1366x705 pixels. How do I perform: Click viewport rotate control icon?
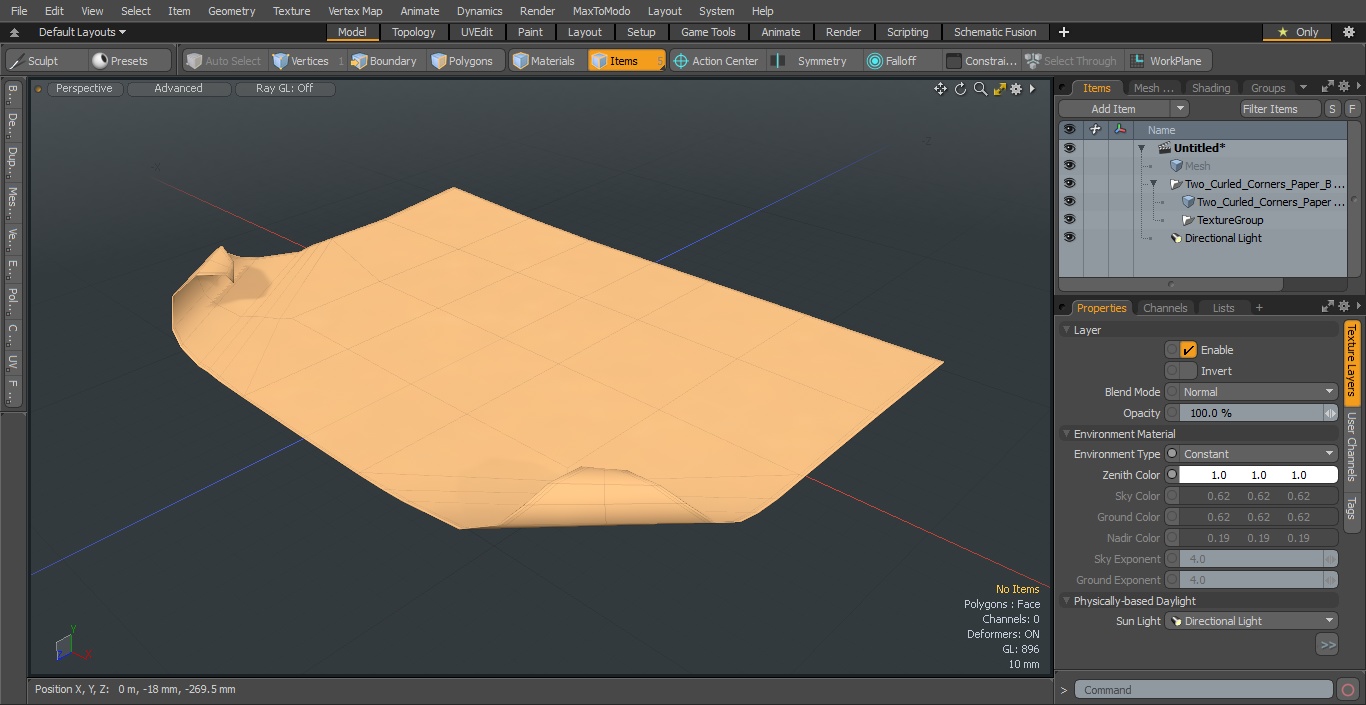click(960, 89)
